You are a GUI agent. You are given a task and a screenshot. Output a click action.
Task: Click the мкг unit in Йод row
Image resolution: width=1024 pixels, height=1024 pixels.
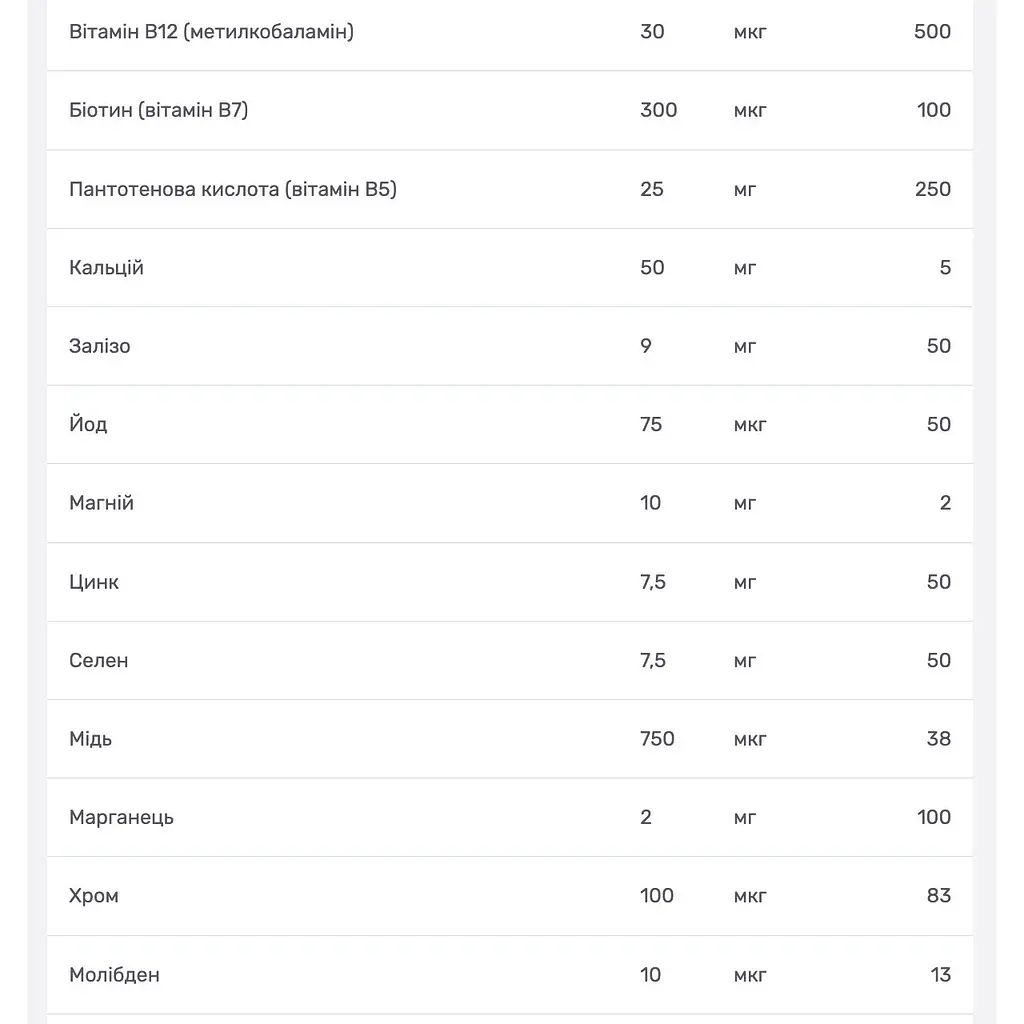[x=750, y=425]
